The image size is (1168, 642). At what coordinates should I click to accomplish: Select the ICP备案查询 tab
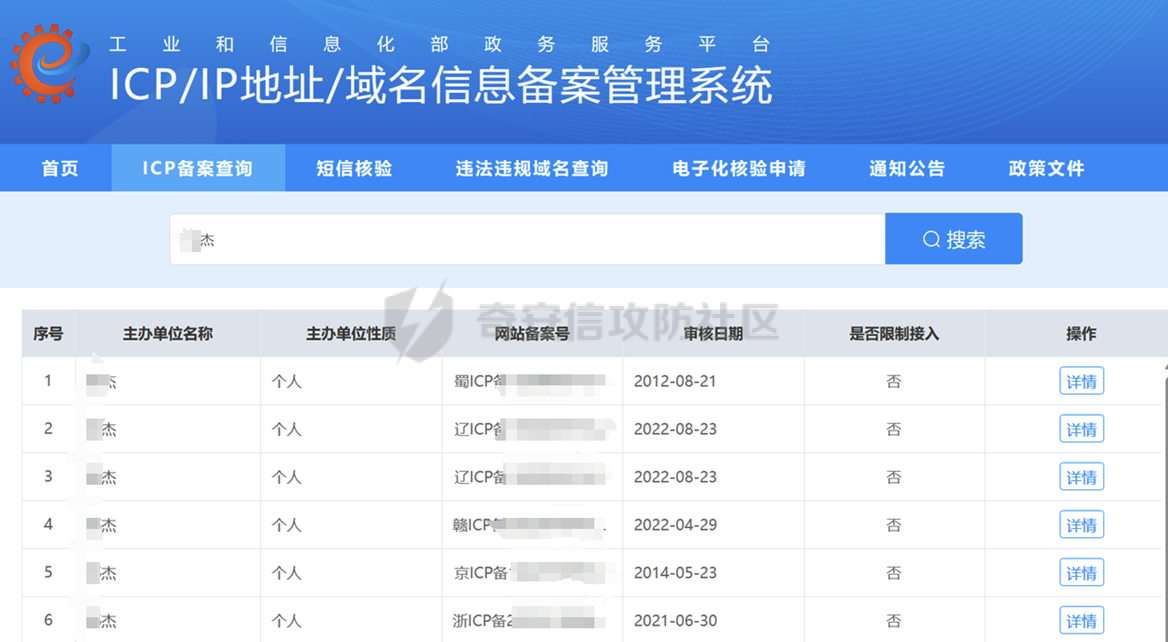point(198,168)
